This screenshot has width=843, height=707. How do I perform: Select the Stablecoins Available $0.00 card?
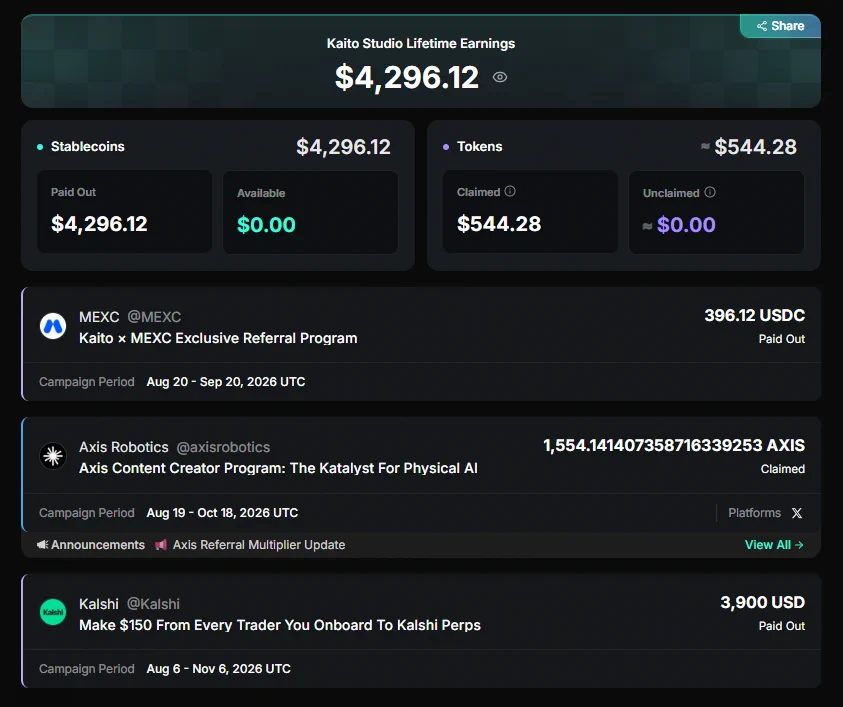coord(311,212)
